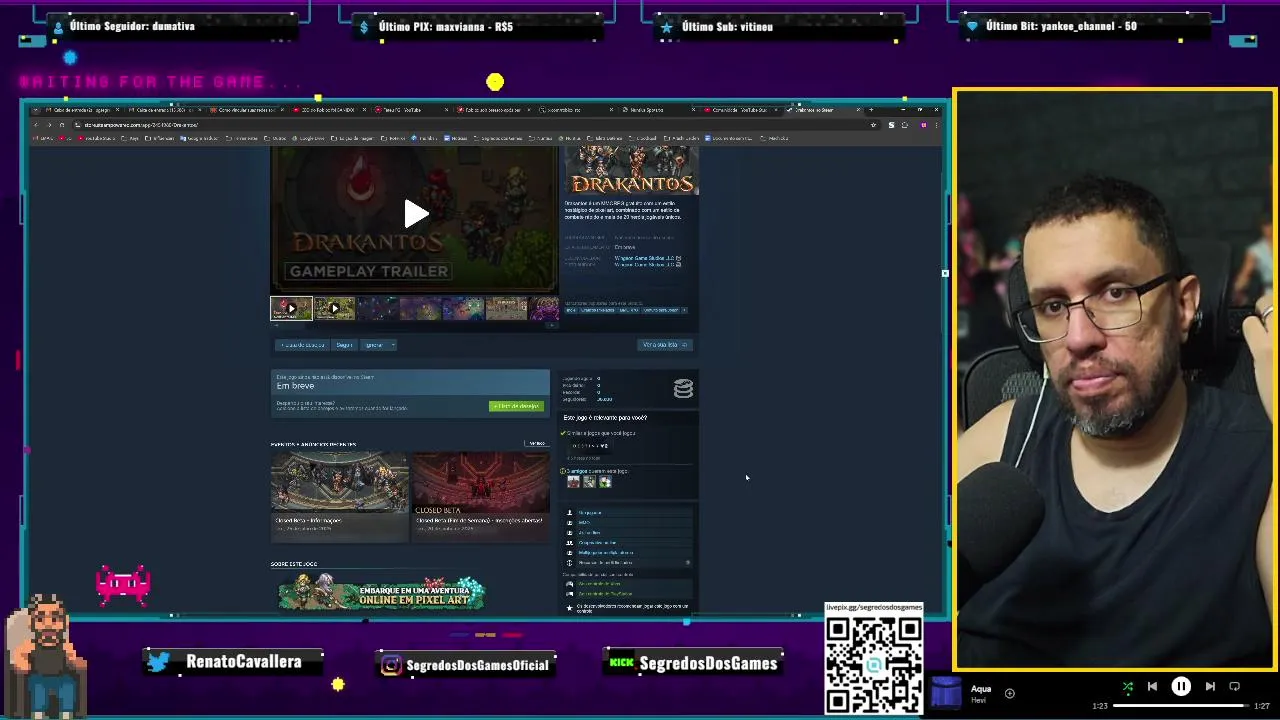Skip to next track in music player

pos(1210,687)
